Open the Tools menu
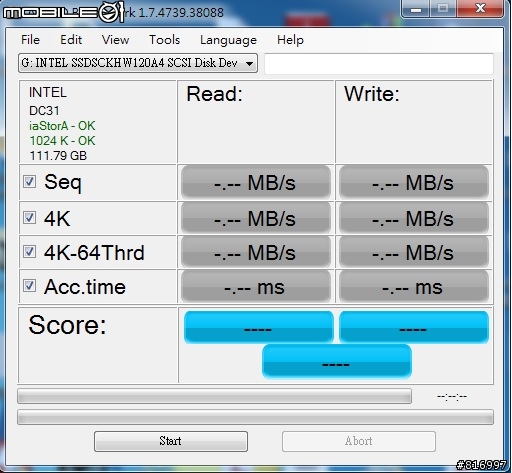This screenshot has width=512, height=473. click(x=164, y=40)
